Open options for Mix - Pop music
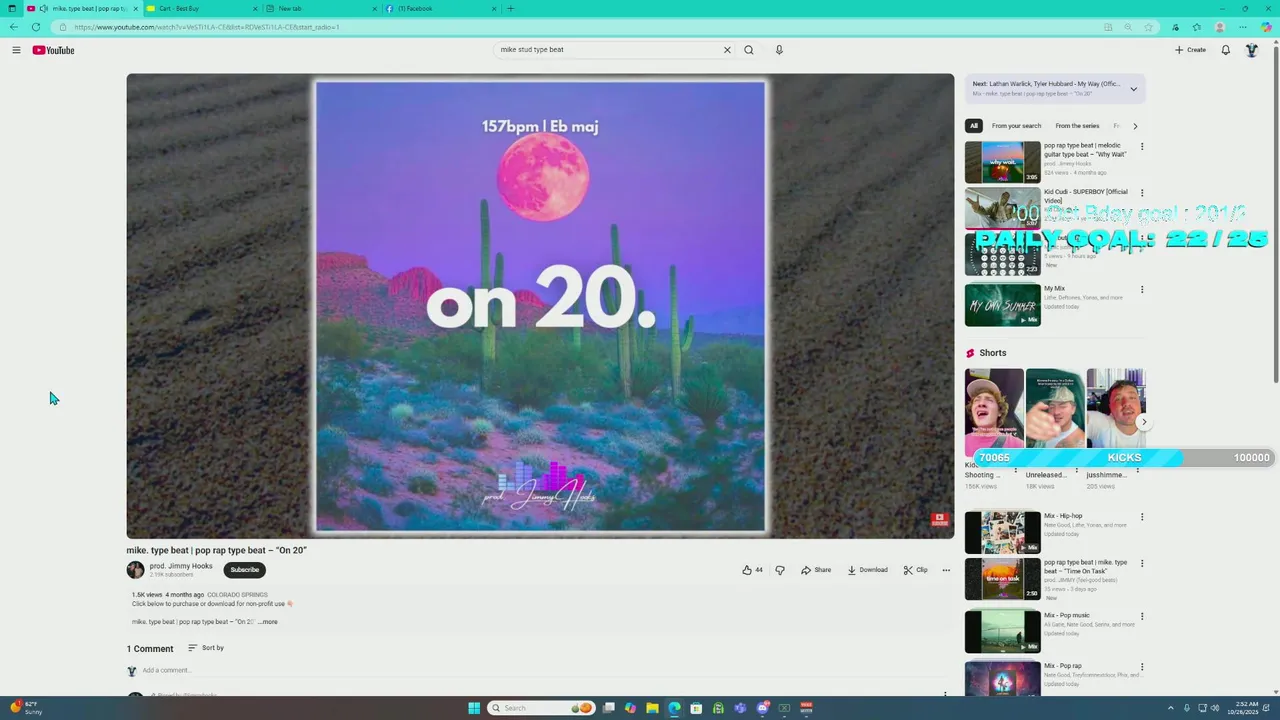This screenshot has height=720, width=1280. coord(1142,616)
